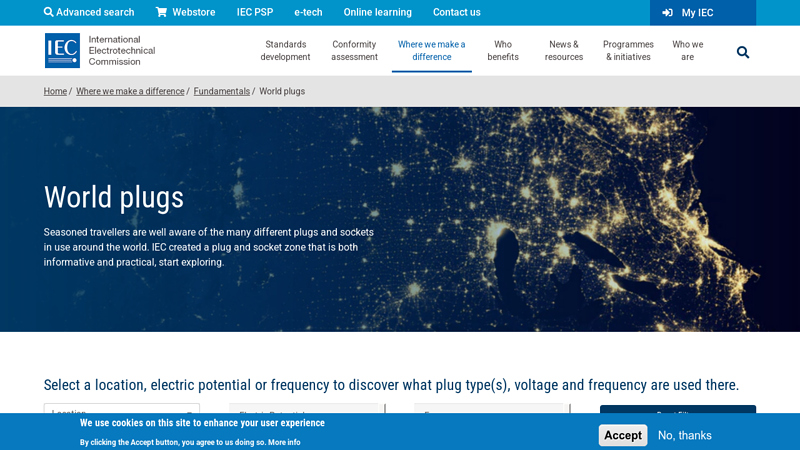Open the Online learning link
The height and width of the screenshot is (450, 800).
(377, 13)
